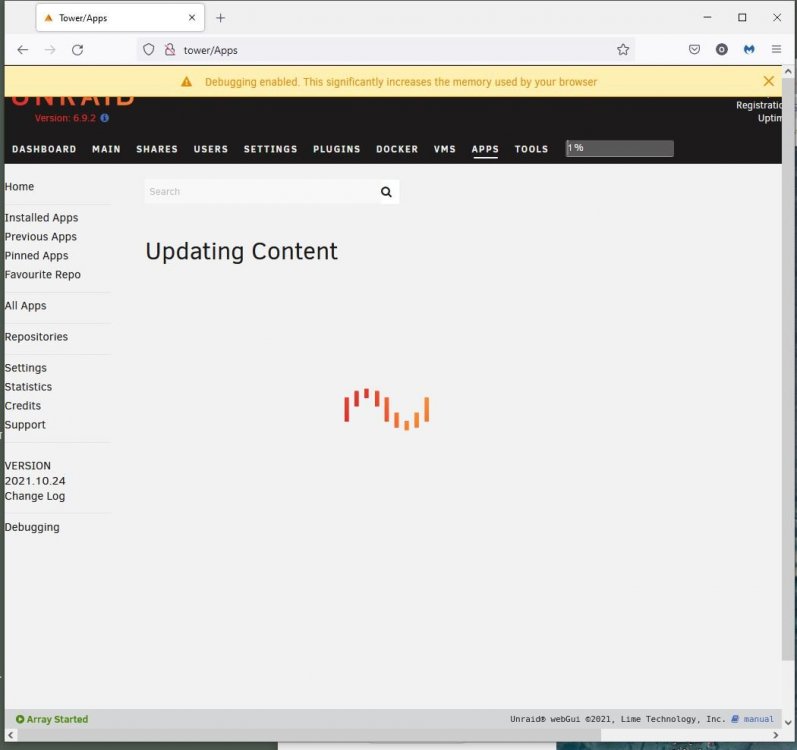Reload the Tower/Apps page

pyautogui.click(x=77, y=50)
